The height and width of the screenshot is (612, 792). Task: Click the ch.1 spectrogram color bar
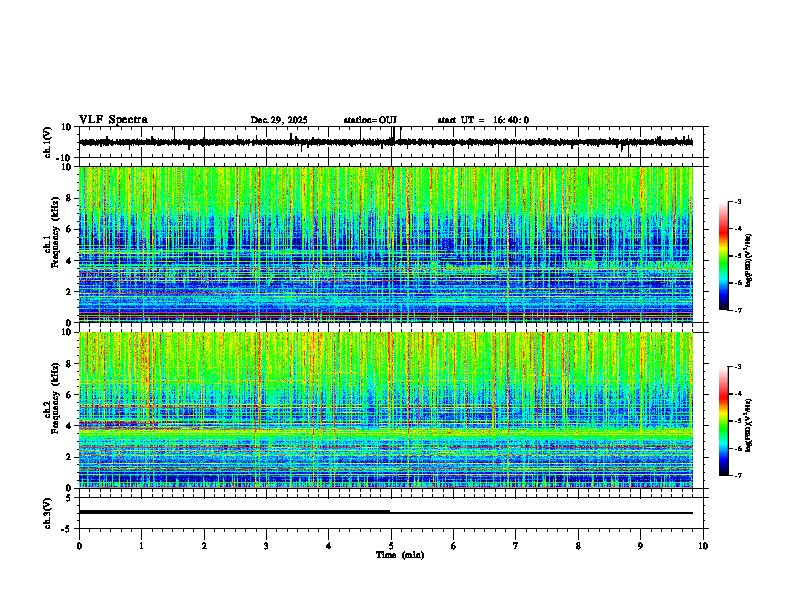pos(723,256)
